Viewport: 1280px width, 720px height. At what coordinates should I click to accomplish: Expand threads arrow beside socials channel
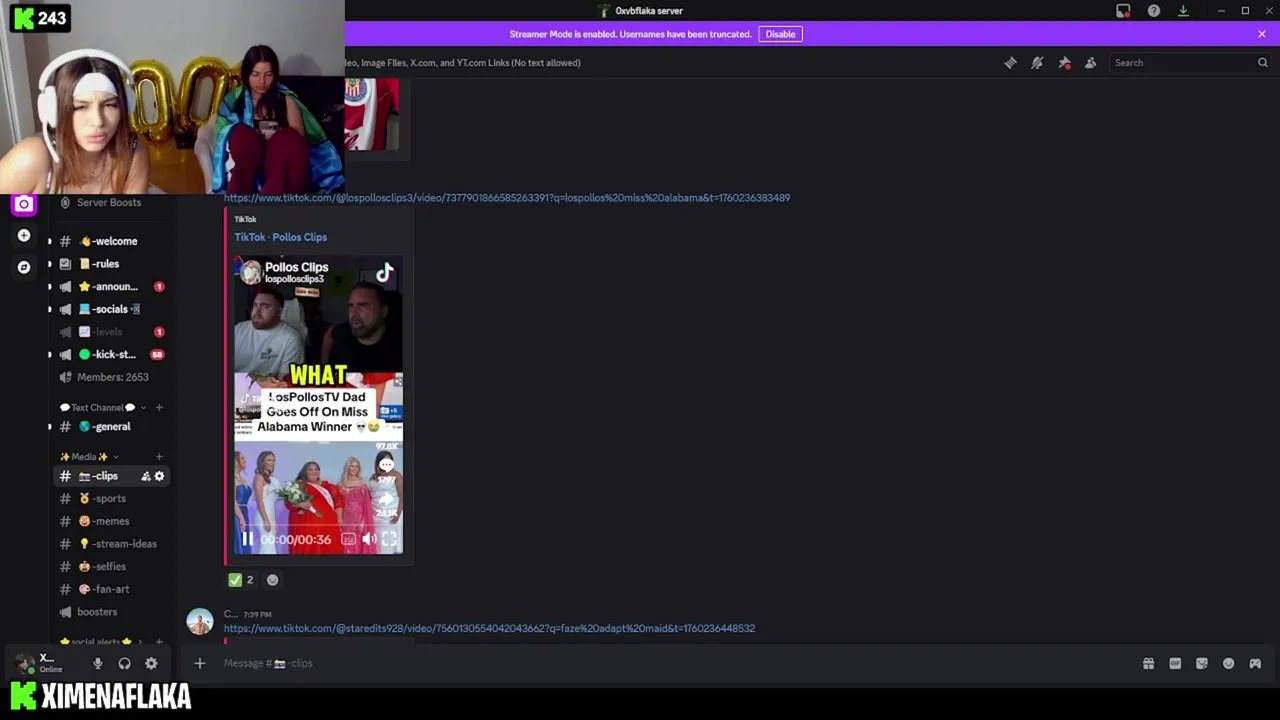(x=49, y=309)
